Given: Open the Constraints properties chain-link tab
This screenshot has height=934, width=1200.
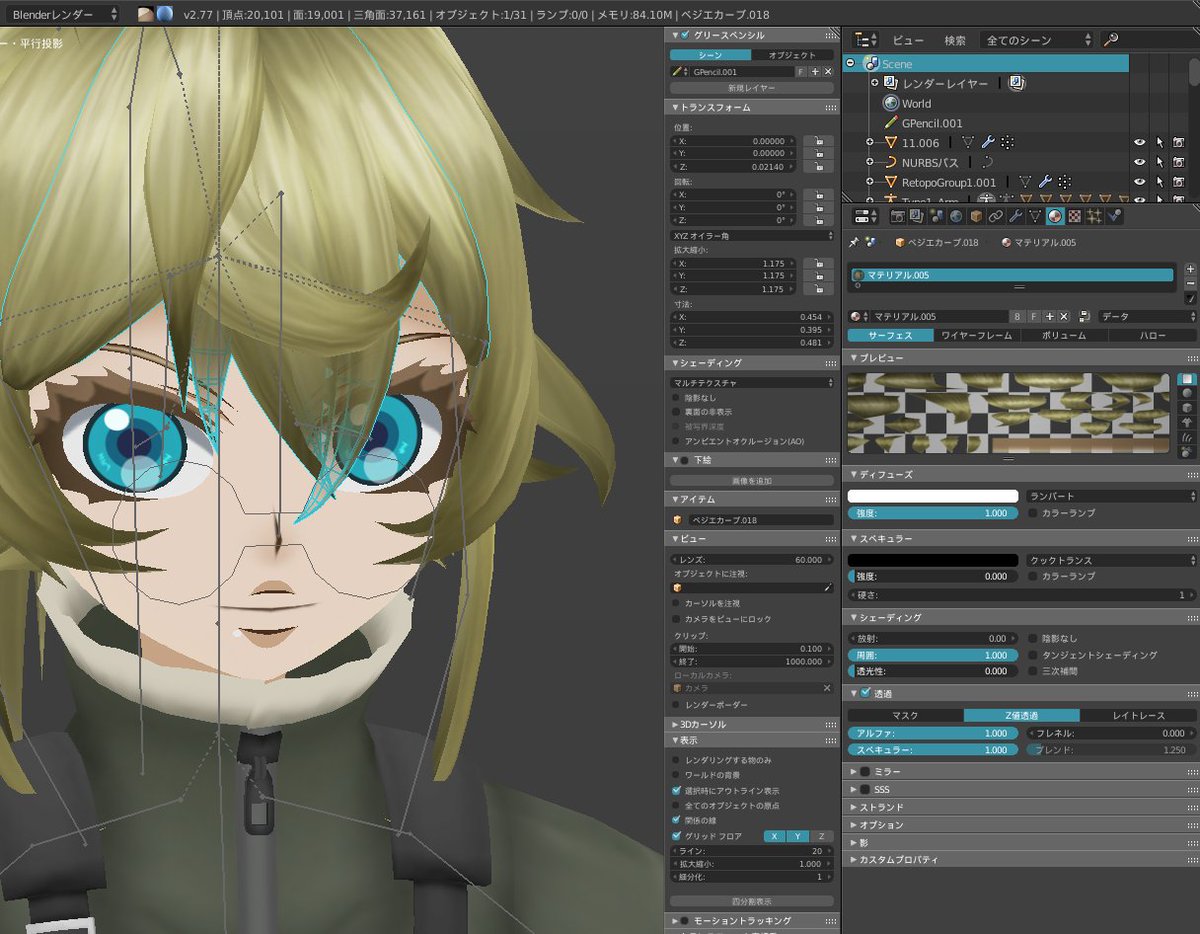Looking at the screenshot, I should coord(995,216).
